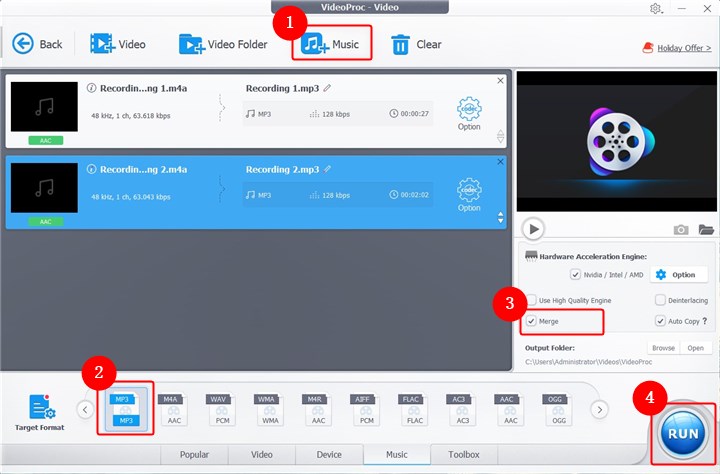Add audio with the Music button
Viewport: 720px width, 474px height.
[330, 44]
